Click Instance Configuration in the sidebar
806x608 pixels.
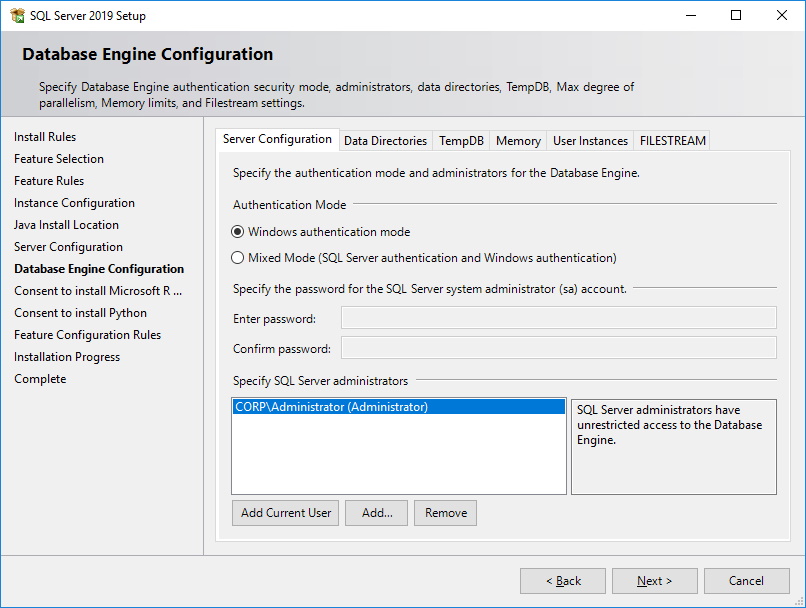74,203
